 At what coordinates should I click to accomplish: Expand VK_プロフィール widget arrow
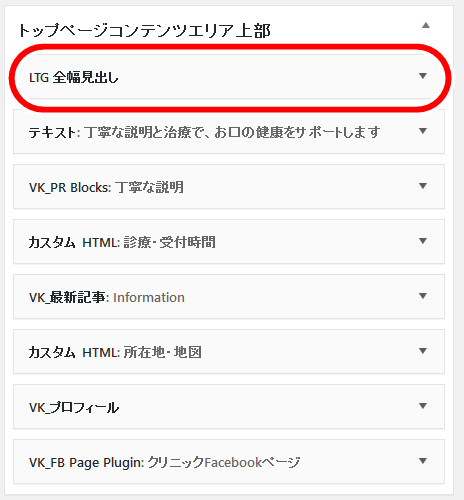(x=423, y=406)
